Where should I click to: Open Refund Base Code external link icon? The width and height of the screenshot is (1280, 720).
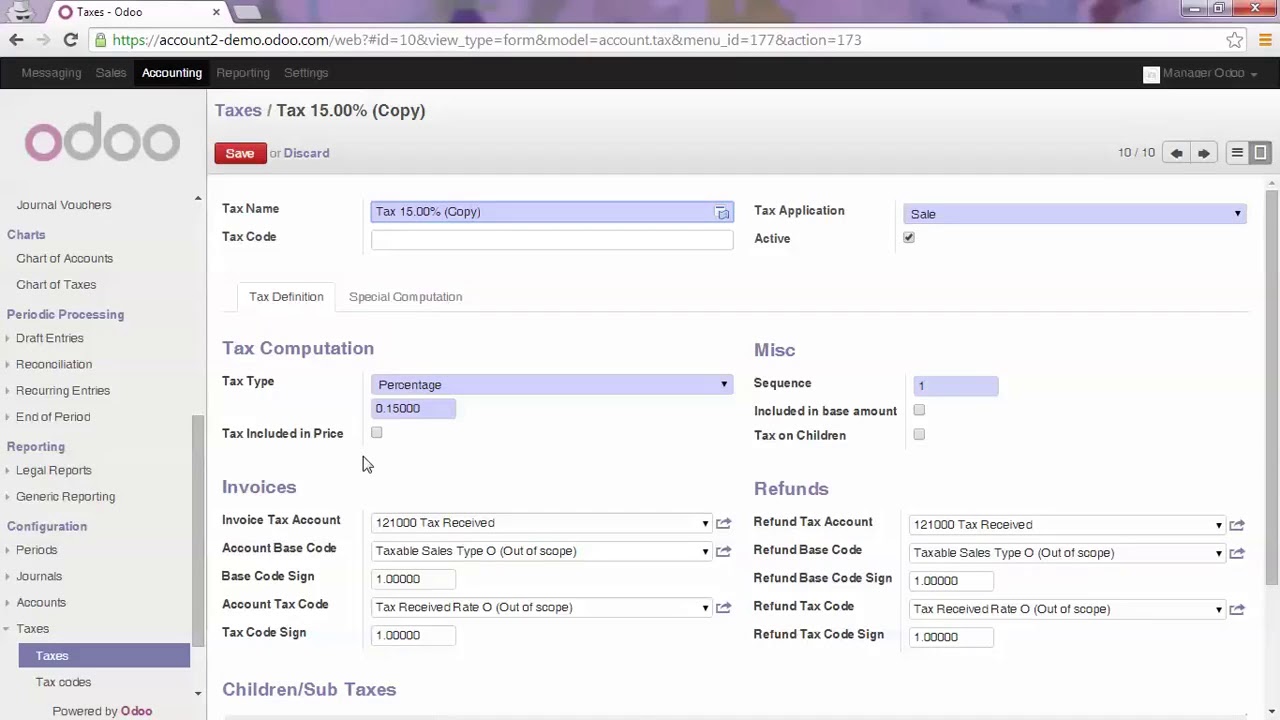click(x=1237, y=553)
